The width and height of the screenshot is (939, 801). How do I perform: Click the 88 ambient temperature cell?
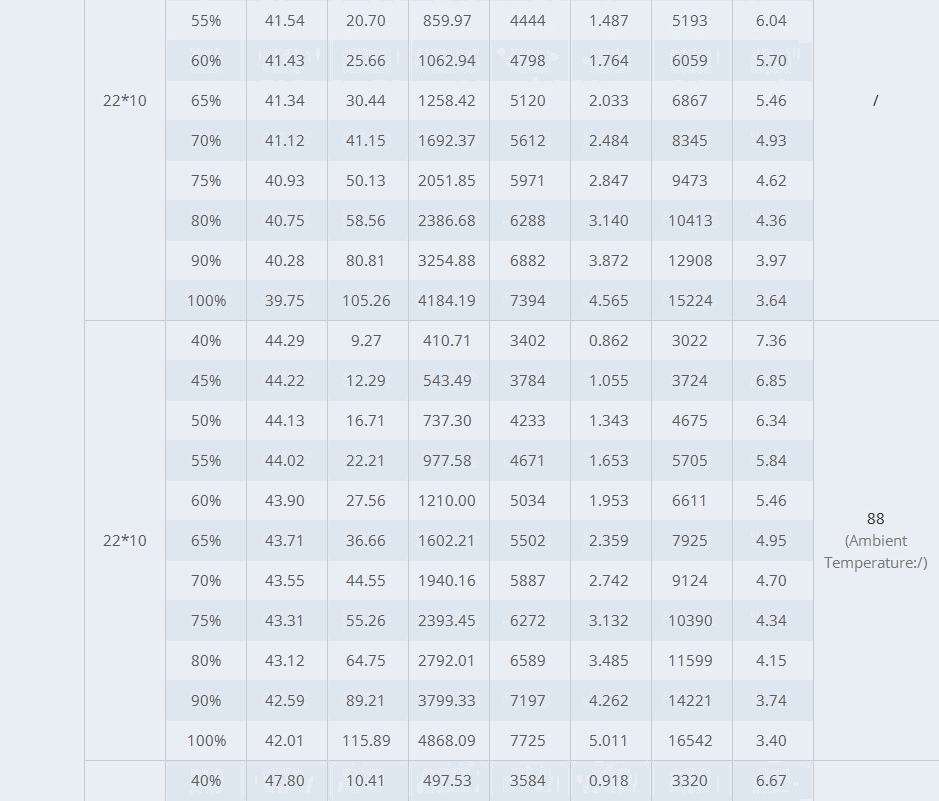click(876, 541)
